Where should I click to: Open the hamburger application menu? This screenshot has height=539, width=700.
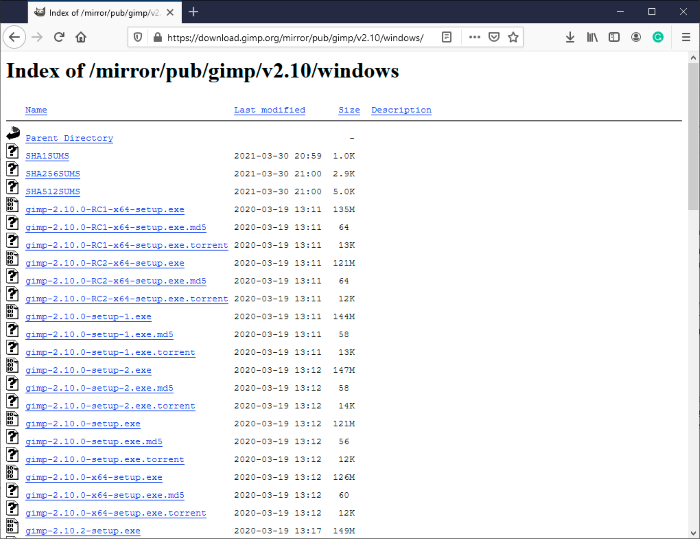[x=686, y=37]
